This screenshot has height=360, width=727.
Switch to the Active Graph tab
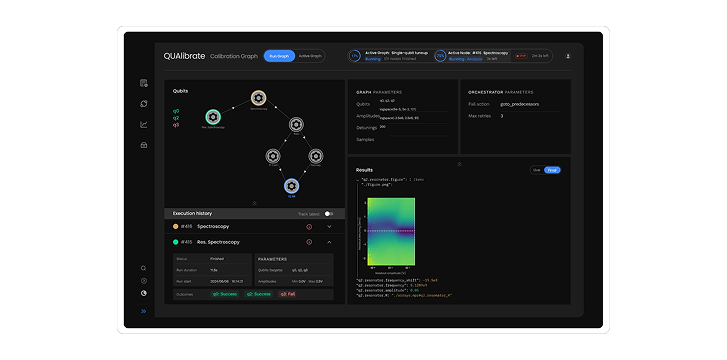[310, 56]
